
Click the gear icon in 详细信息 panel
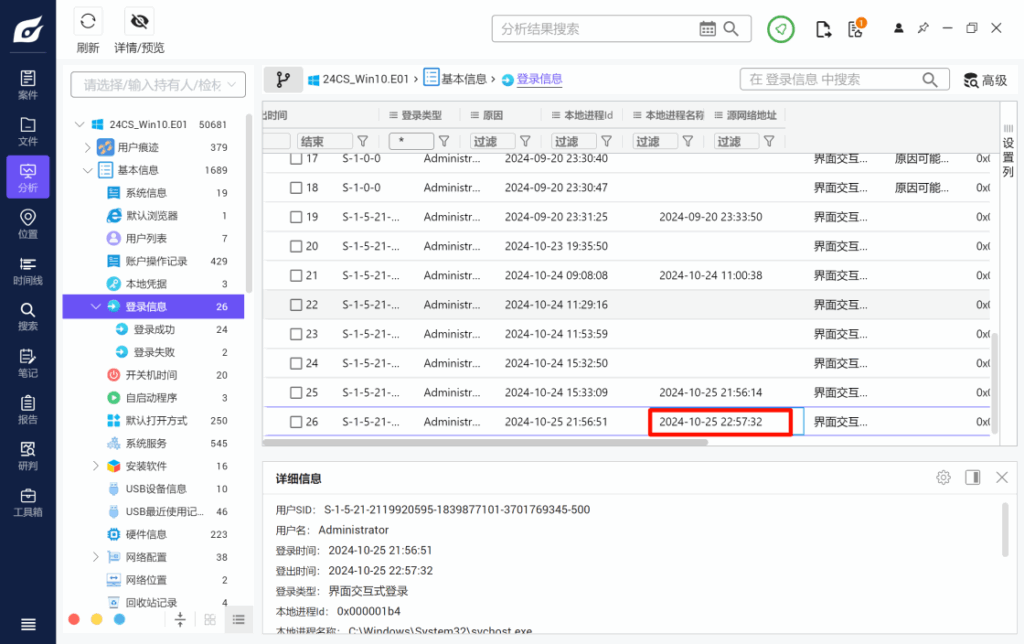pos(942,477)
